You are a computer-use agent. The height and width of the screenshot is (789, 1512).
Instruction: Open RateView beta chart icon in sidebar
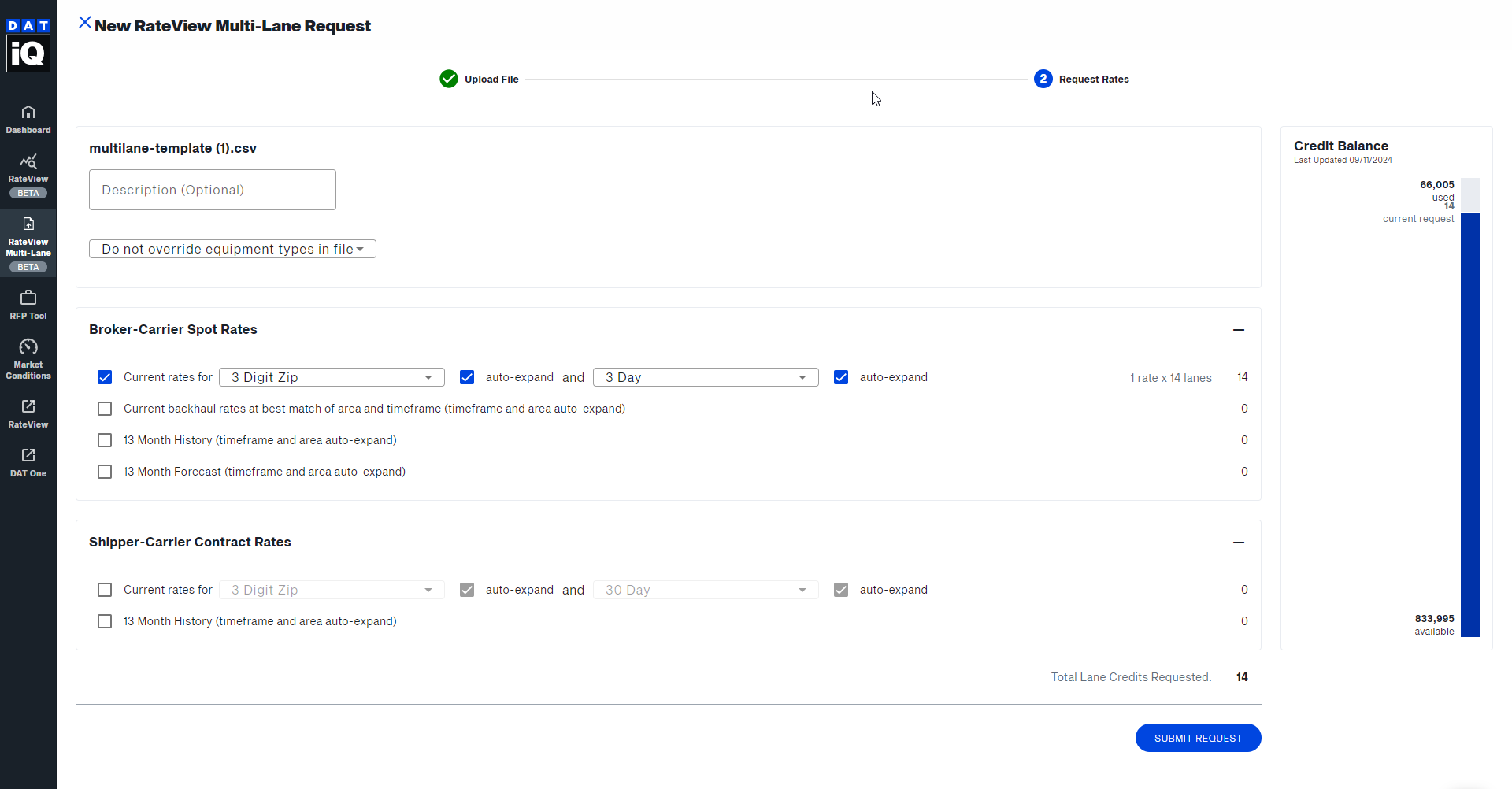[28, 162]
